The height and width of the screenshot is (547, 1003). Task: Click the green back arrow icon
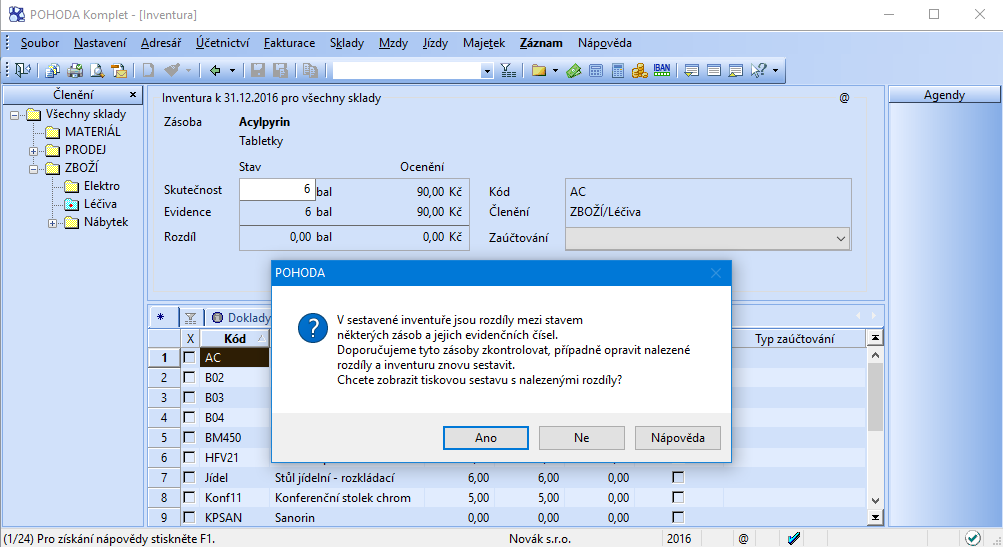click(x=216, y=70)
